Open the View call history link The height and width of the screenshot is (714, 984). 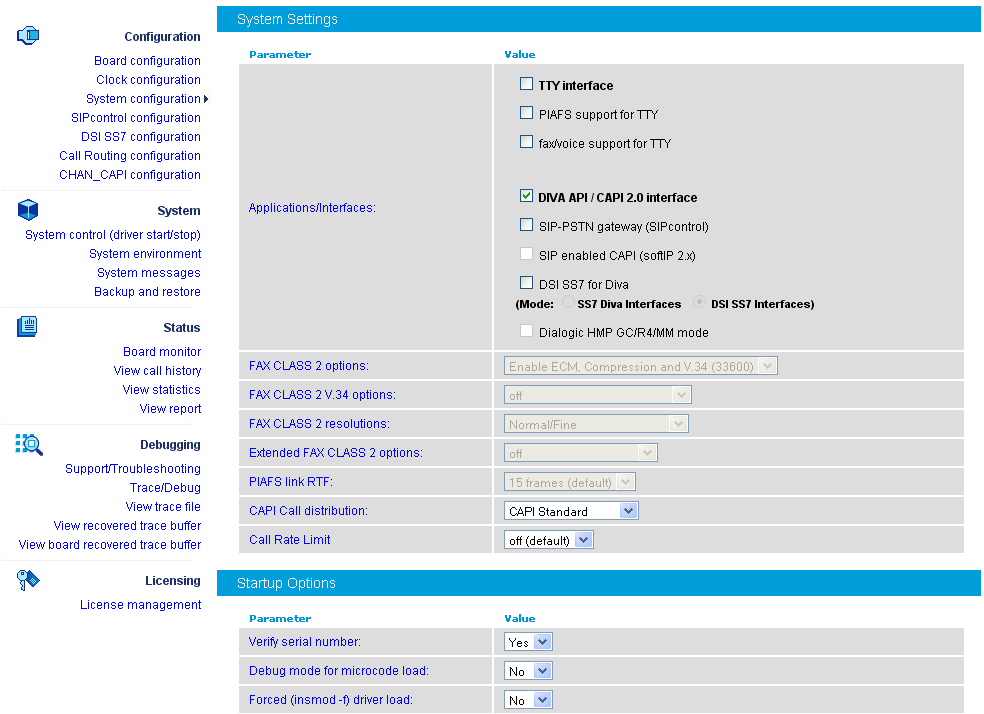point(157,371)
